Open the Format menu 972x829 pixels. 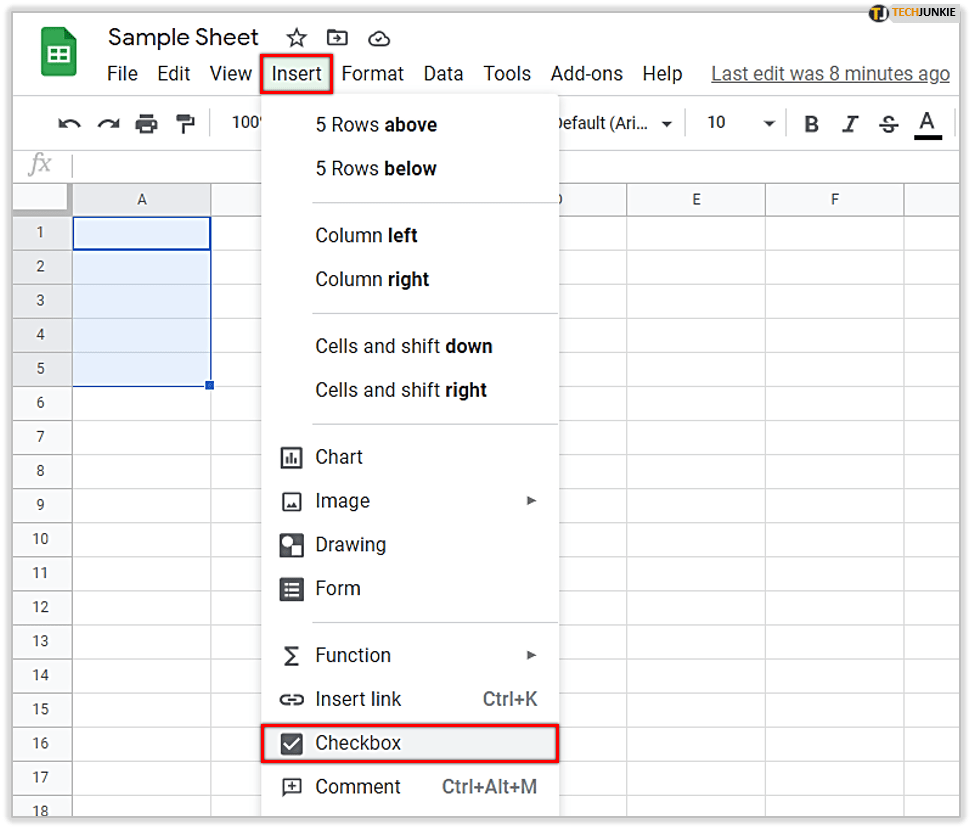[x=372, y=74]
